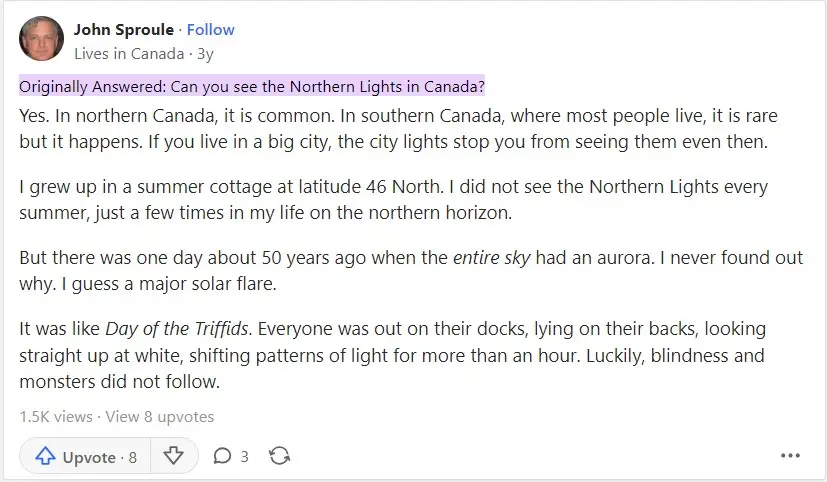Screen dimensions: 827x482
Task: Open John Sproule's profile name link
Action: (x=123, y=30)
